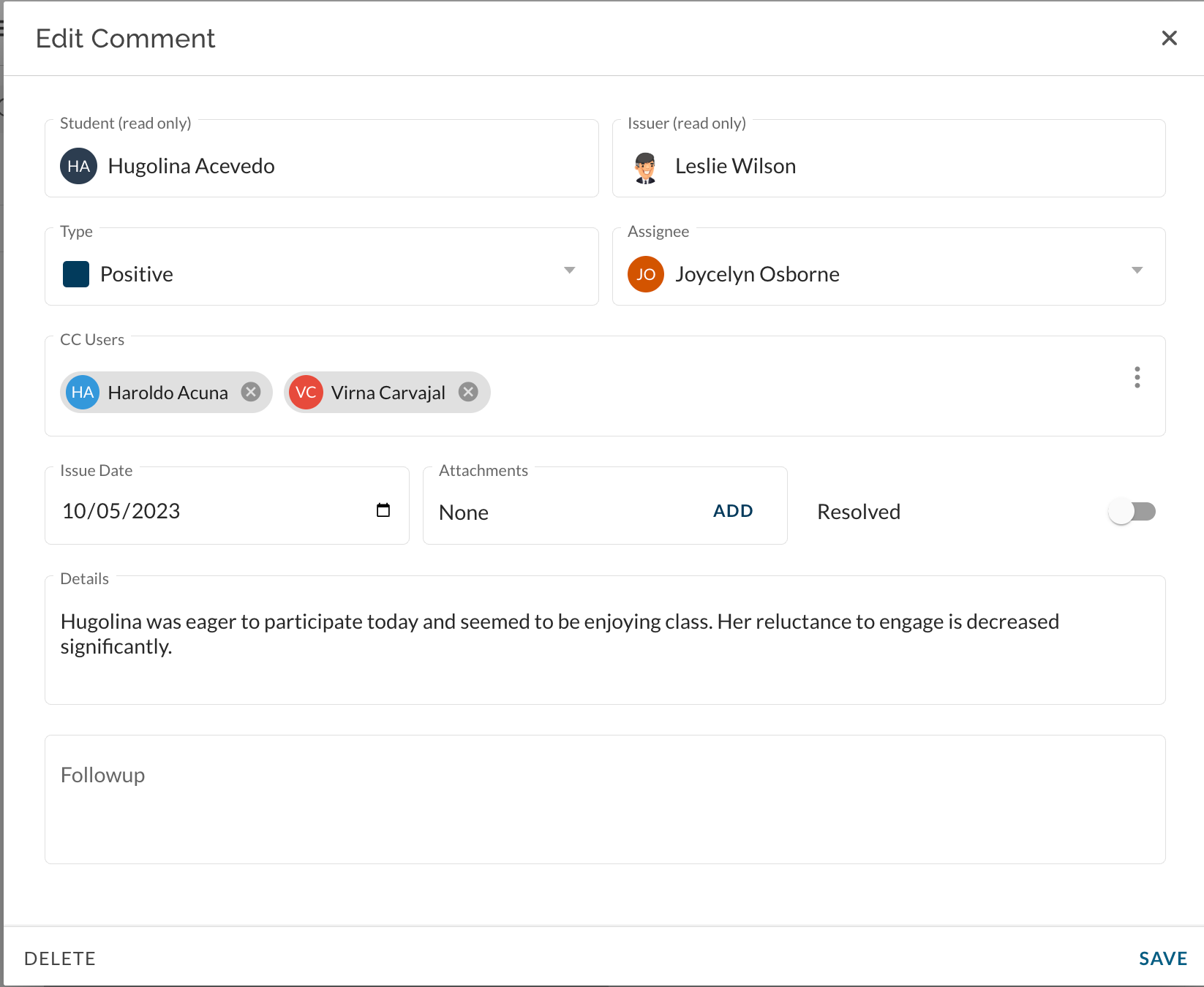This screenshot has width=1204, height=987.
Task: Click the student name Hugolina Acevedo
Action: pyautogui.click(x=192, y=166)
